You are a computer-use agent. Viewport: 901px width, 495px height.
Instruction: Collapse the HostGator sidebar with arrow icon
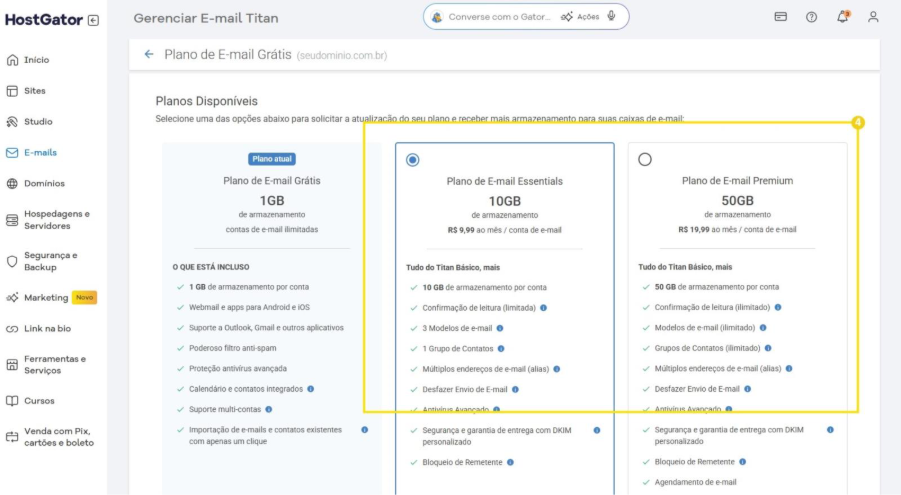point(93,20)
